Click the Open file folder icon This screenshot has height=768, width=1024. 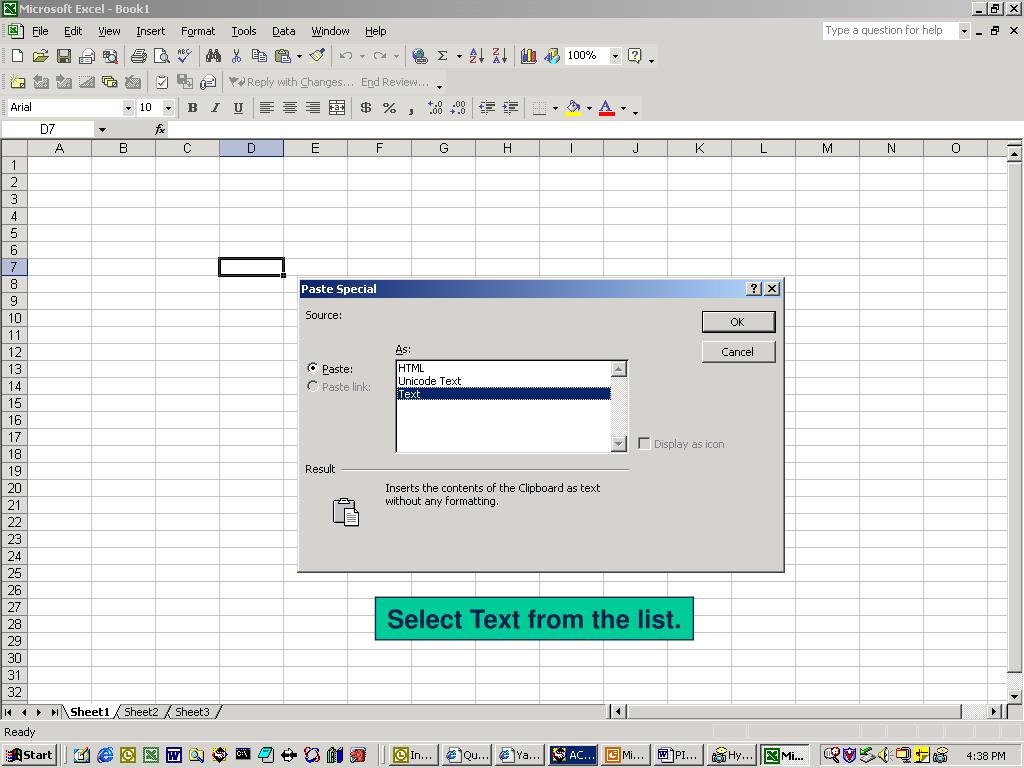(40, 56)
